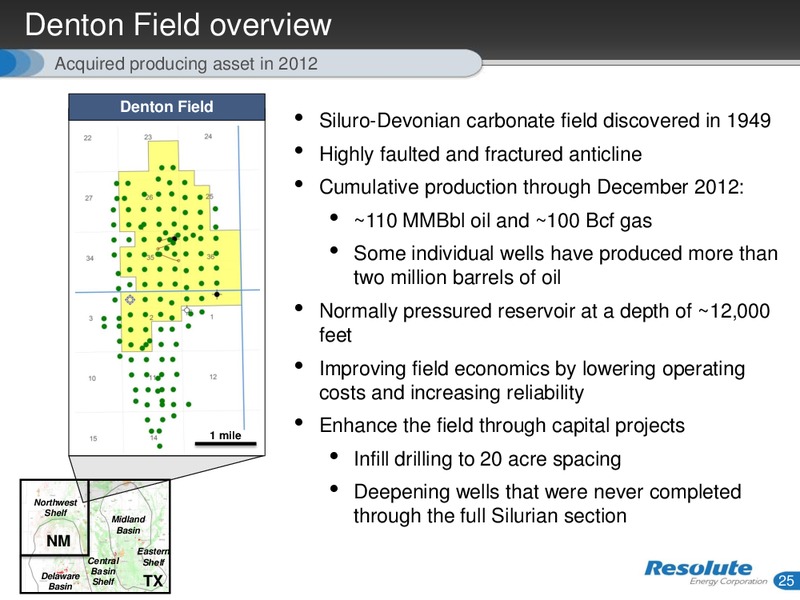
Task: Click 'Normally pressured reservoir at a depth' bullet
Action: [x=544, y=323]
